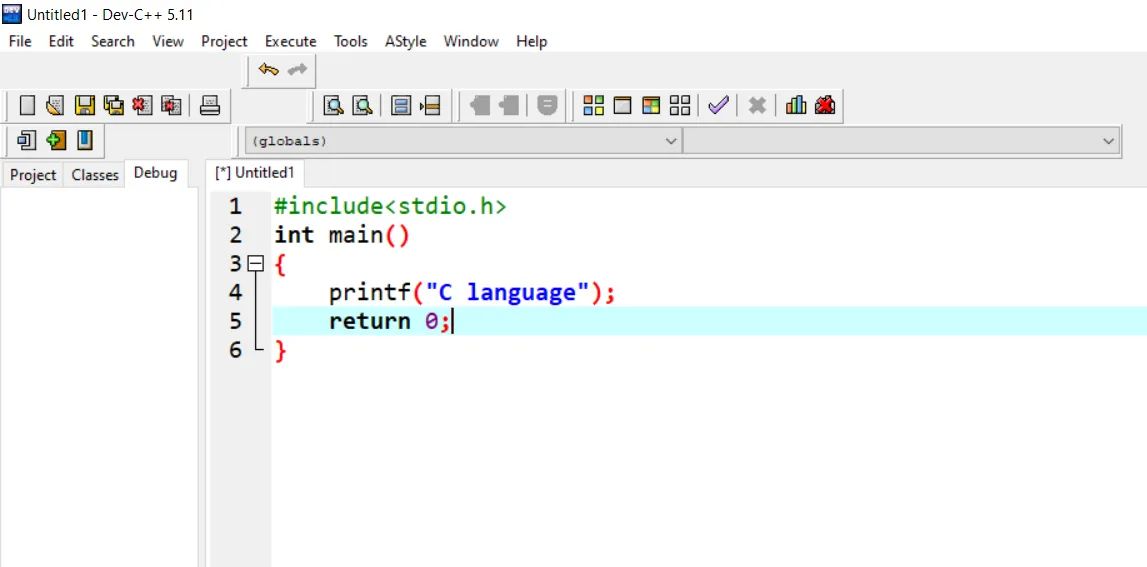Switch to the Classes panel tab
1147x567 pixels.
pos(94,175)
